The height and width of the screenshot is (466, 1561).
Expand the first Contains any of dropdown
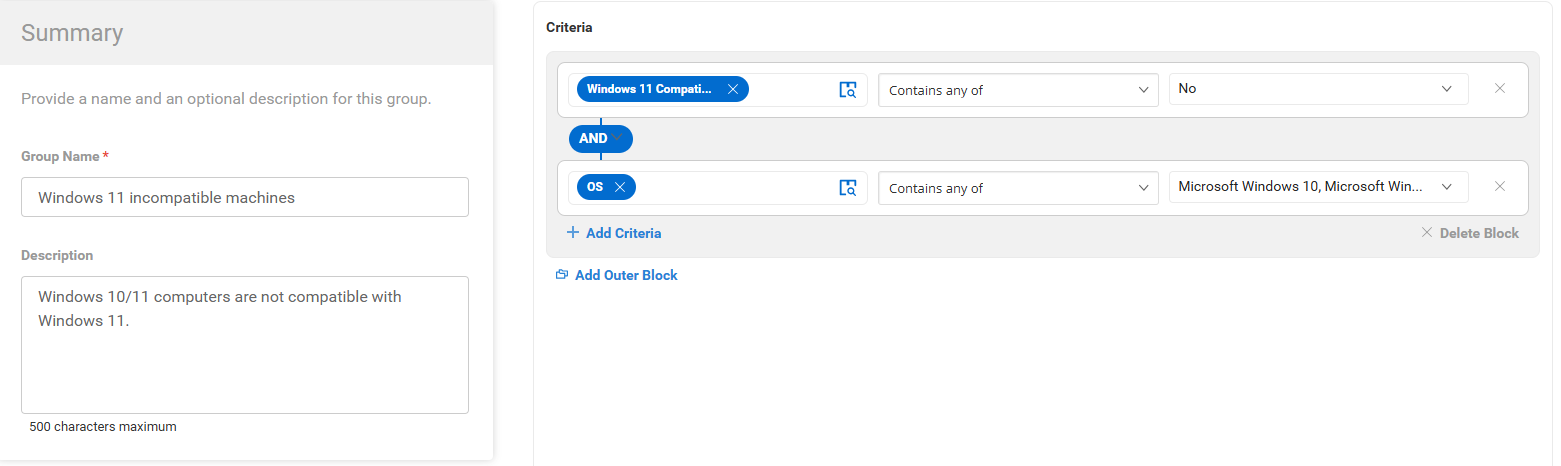(1018, 90)
